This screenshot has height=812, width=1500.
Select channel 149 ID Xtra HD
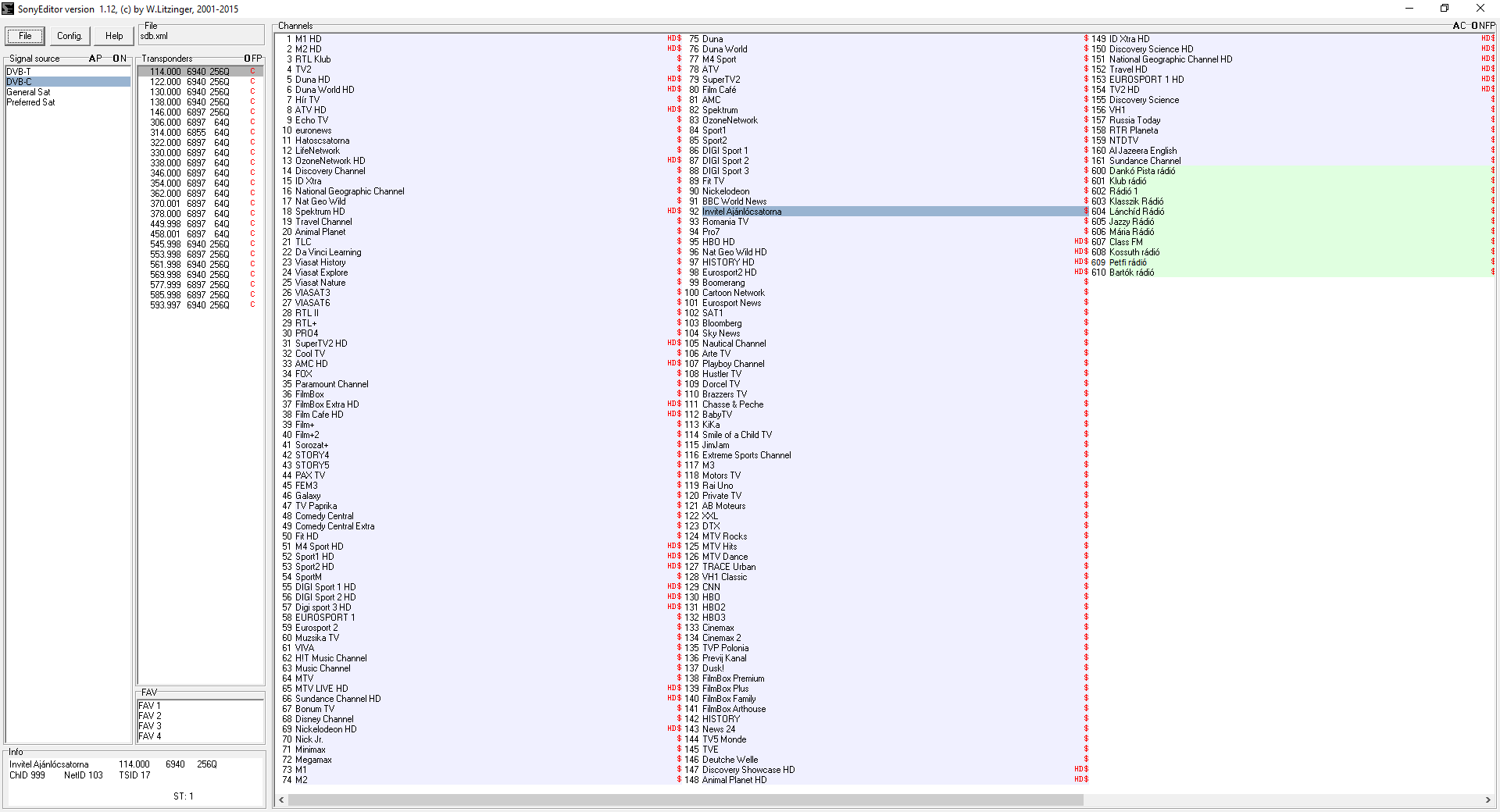click(x=1292, y=39)
